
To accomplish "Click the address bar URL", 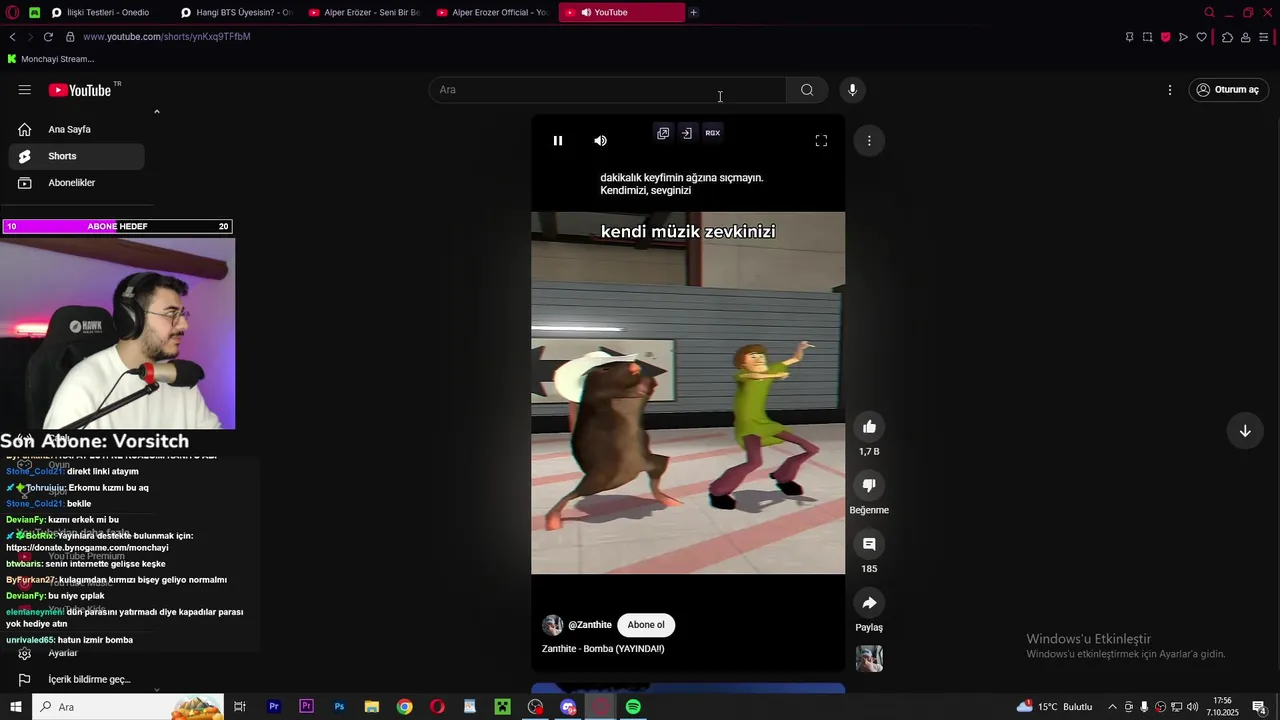I will [x=167, y=37].
